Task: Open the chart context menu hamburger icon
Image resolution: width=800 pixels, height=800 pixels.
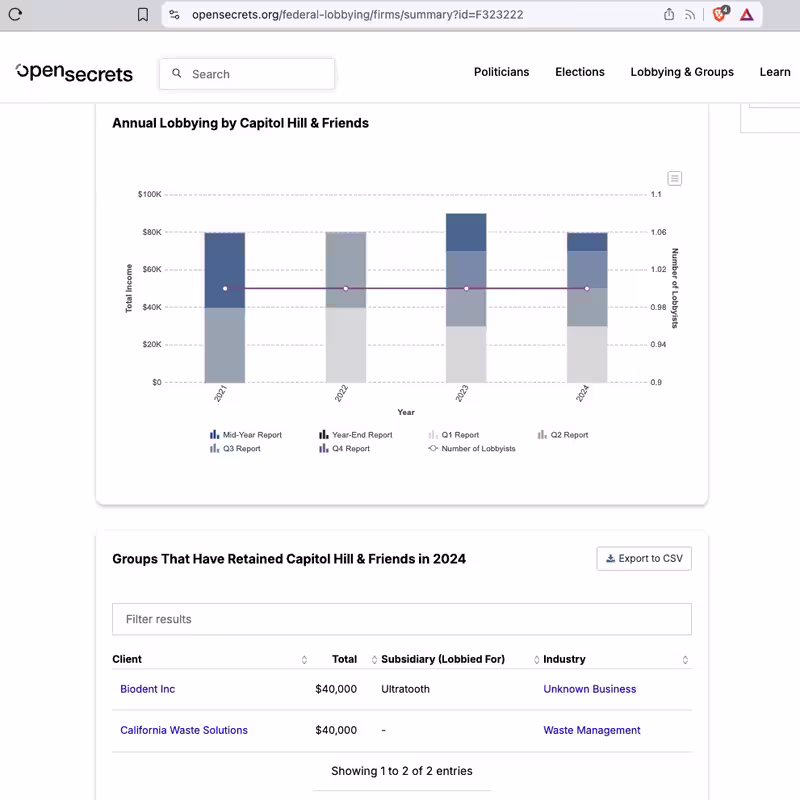Action: point(674,179)
